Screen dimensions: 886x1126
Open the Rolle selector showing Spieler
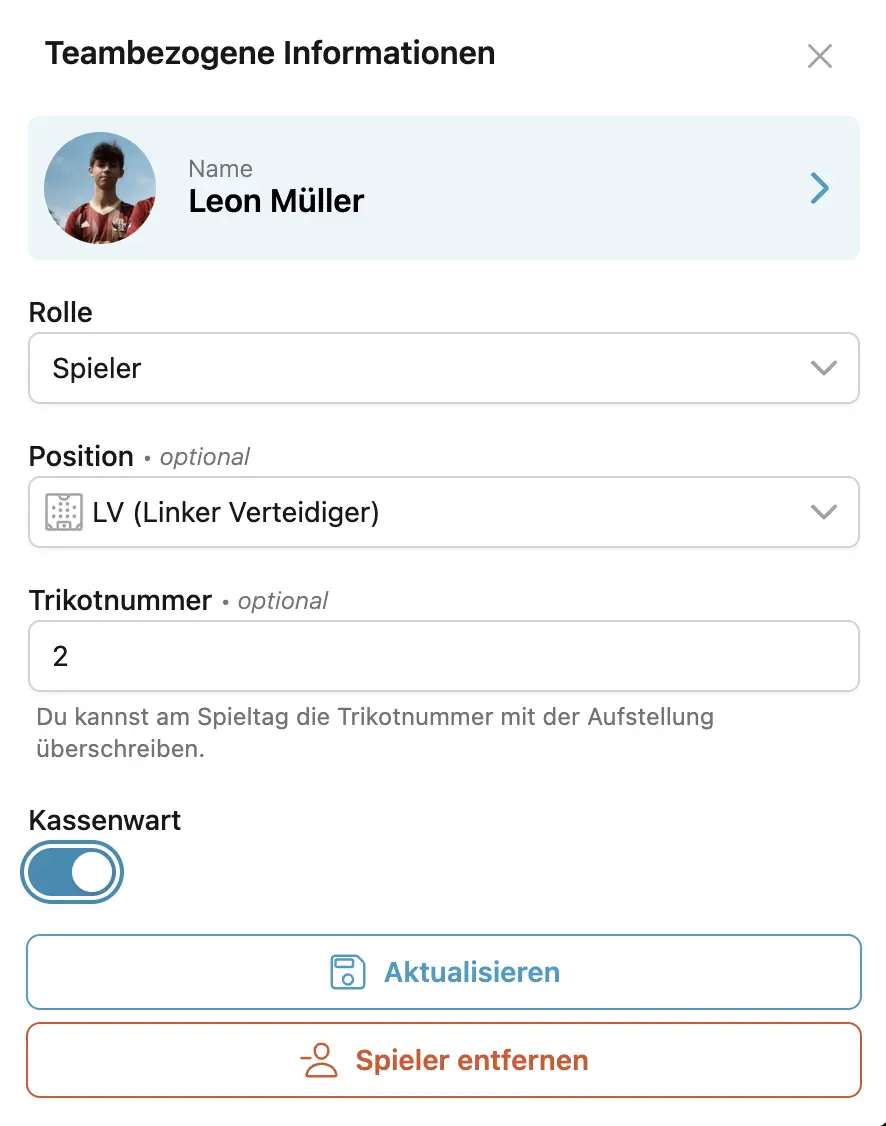pos(444,368)
